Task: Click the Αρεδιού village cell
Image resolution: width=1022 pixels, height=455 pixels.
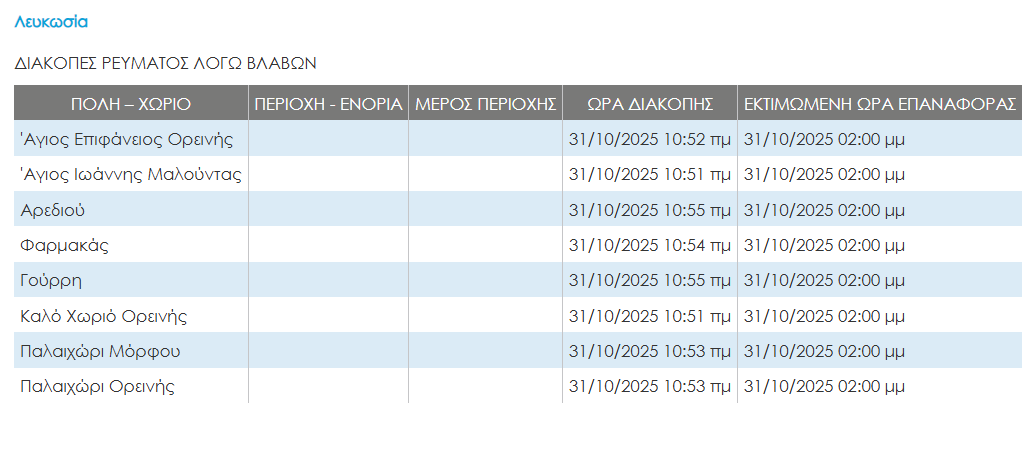Action: click(x=53, y=210)
